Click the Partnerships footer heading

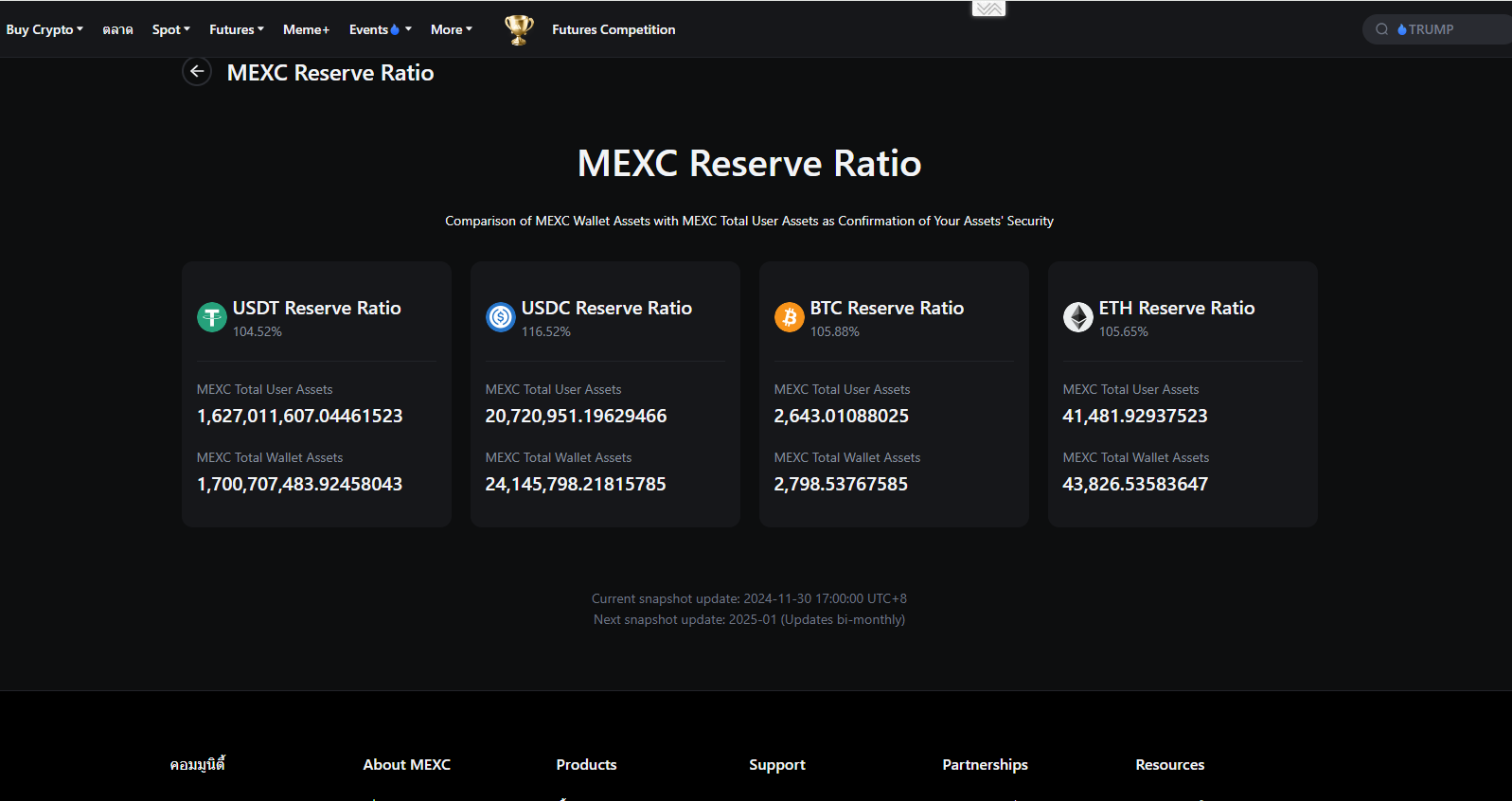click(985, 764)
